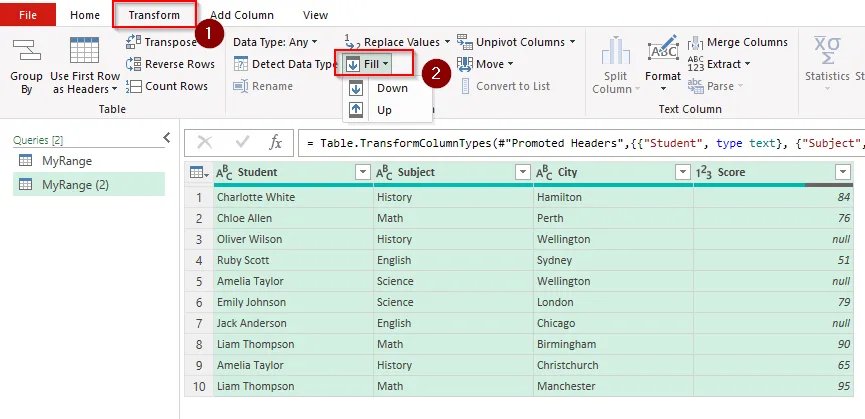
Task: Click the Convert to List command
Action: 505,86
